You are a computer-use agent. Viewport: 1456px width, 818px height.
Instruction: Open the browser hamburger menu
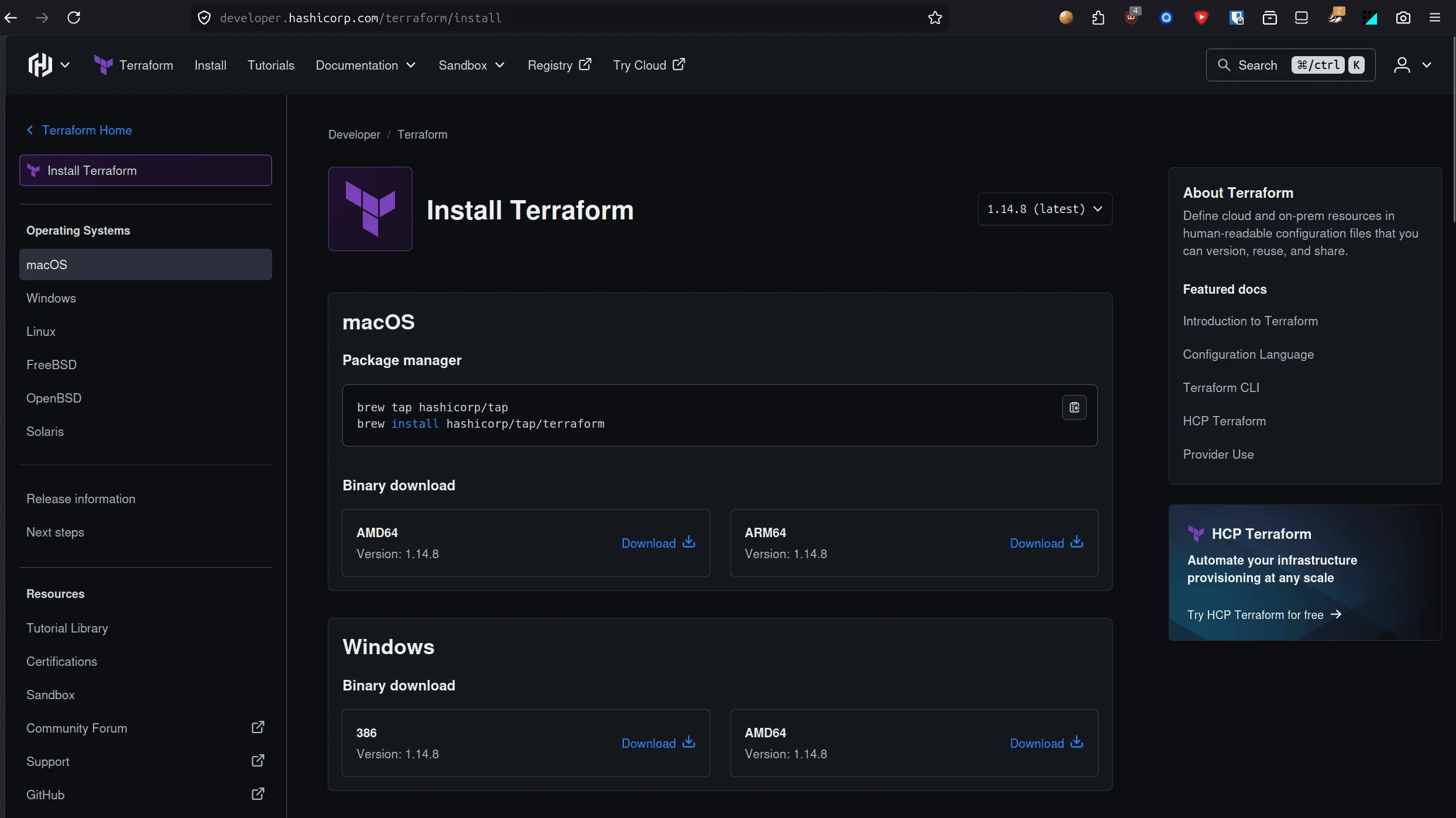1434,18
